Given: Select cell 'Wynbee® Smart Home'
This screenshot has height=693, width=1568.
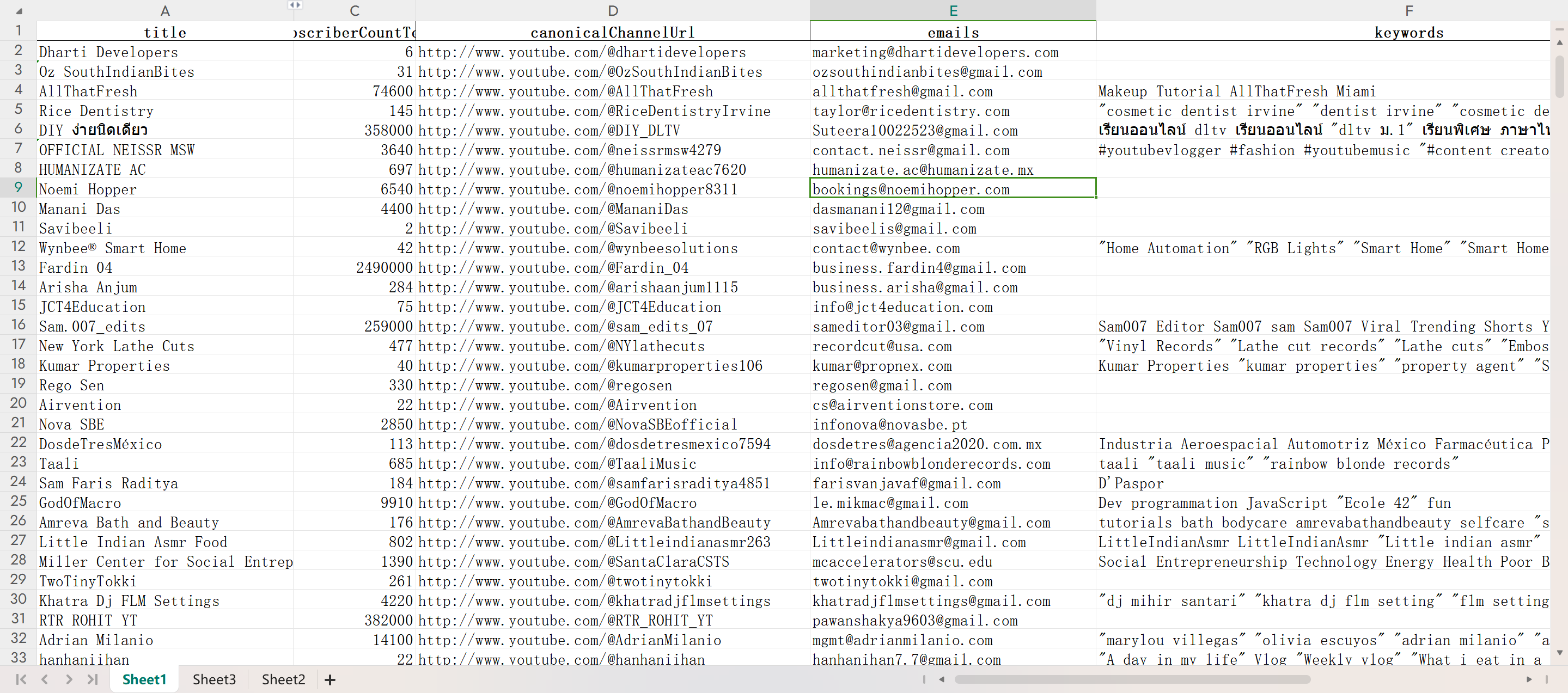Looking at the screenshot, I should click(165, 248).
